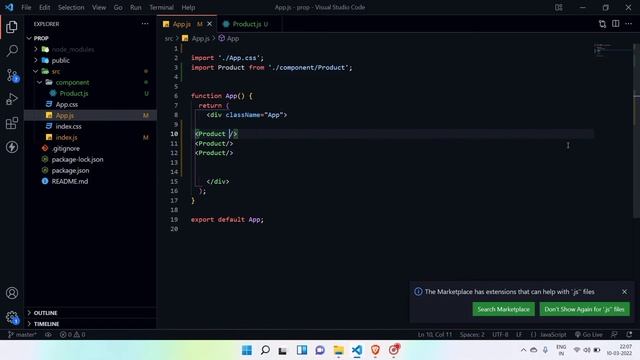Viewport: 640px width, 360px height.
Task: Click the Explorer more actions ellipsis
Action: pos(145,24)
